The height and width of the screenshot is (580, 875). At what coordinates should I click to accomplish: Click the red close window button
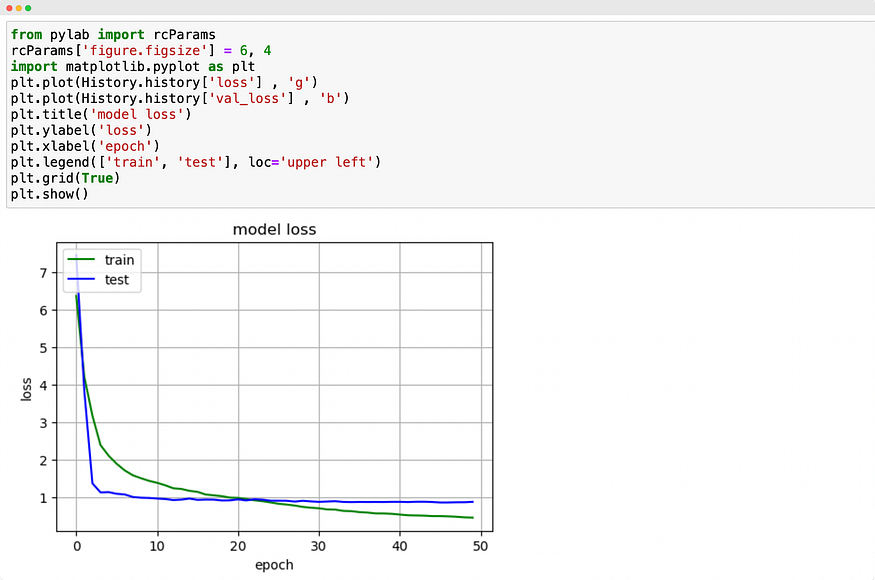[x=9, y=8]
